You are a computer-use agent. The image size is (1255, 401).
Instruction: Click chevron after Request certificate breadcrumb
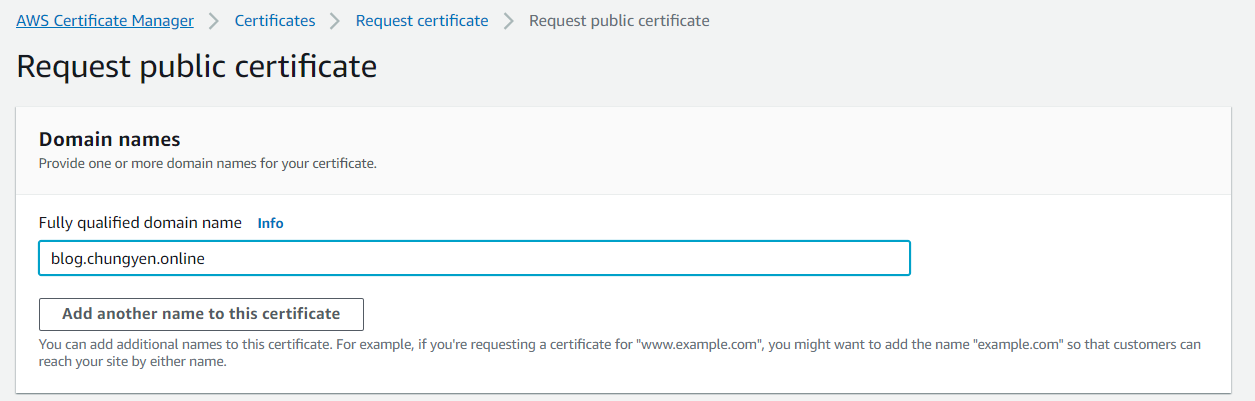click(509, 21)
